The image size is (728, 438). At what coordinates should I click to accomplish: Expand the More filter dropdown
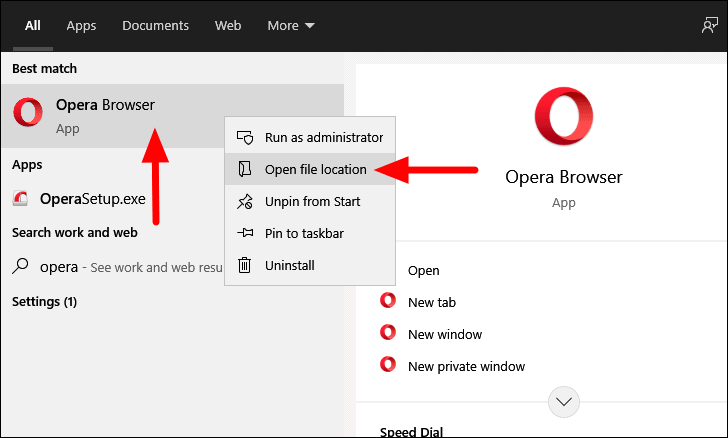pyautogui.click(x=291, y=26)
